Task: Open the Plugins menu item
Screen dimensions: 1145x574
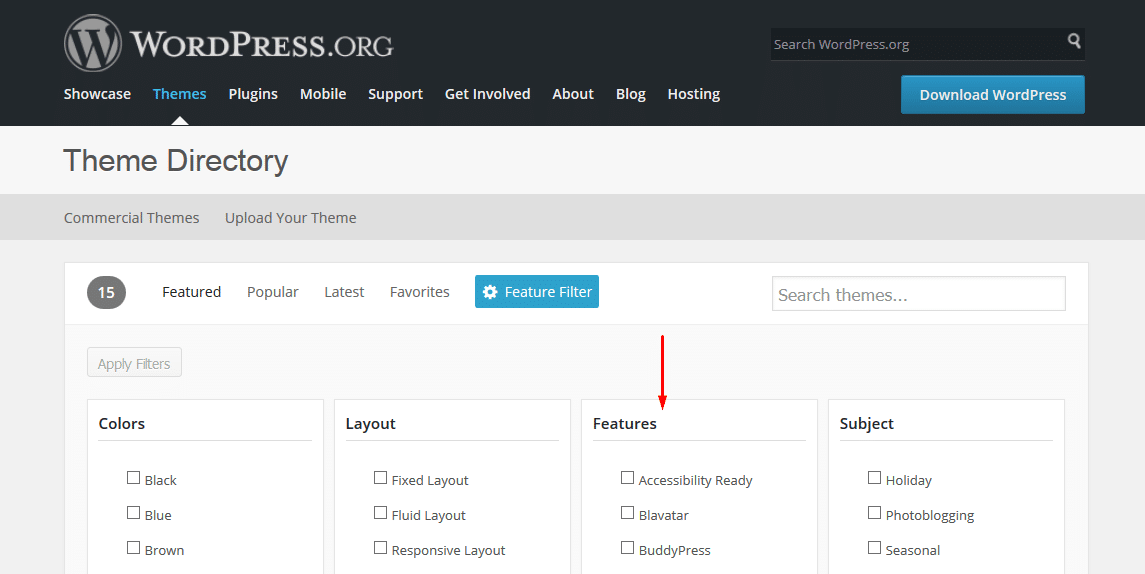Action: click(253, 94)
